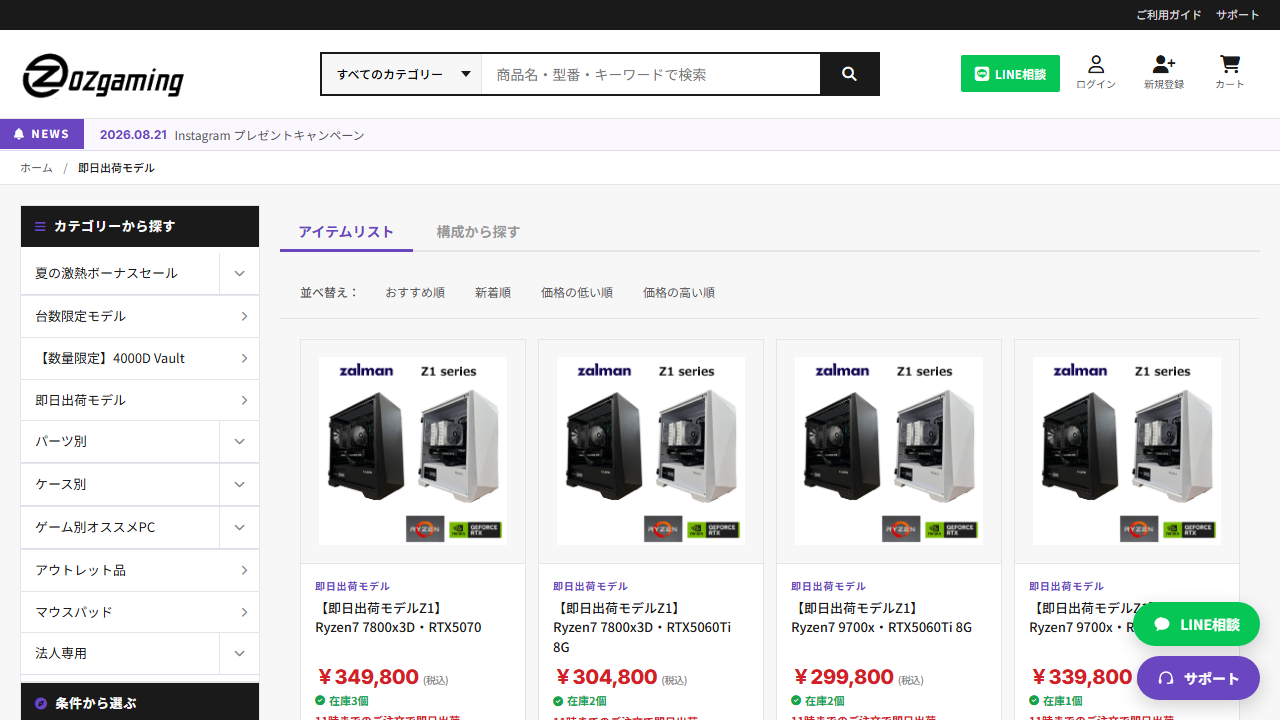The width and height of the screenshot is (1280, 720).
Task: Open the Instagram プレゼントキャンペーン news
Action: click(x=269, y=135)
